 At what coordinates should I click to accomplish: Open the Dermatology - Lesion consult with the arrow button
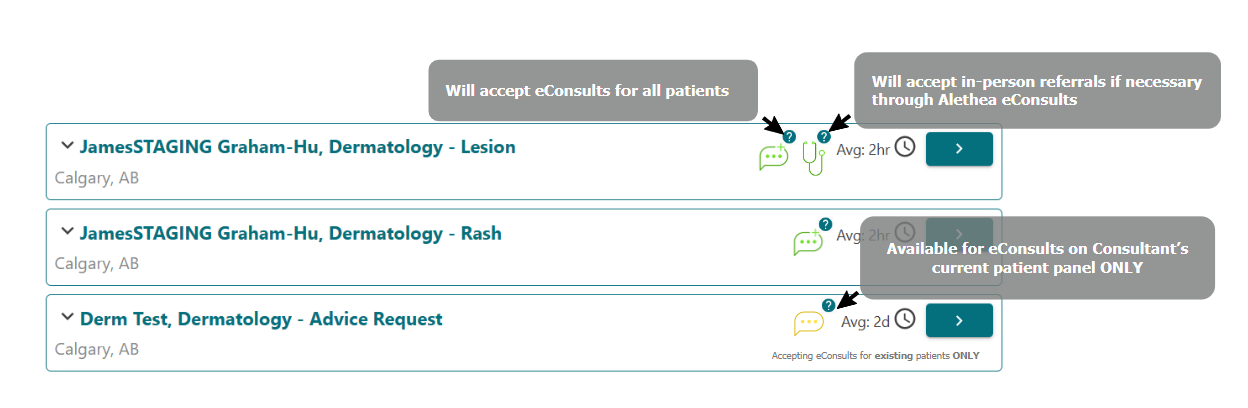point(958,149)
